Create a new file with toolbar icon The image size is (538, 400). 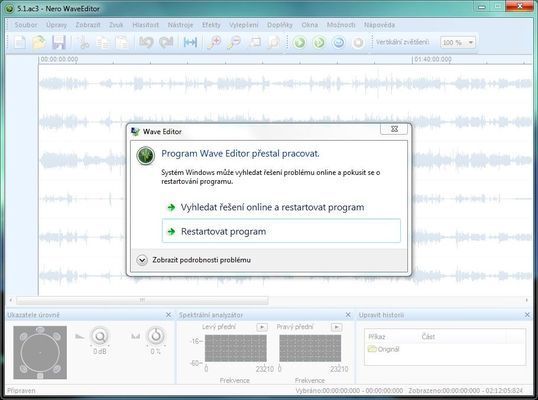tap(20, 43)
